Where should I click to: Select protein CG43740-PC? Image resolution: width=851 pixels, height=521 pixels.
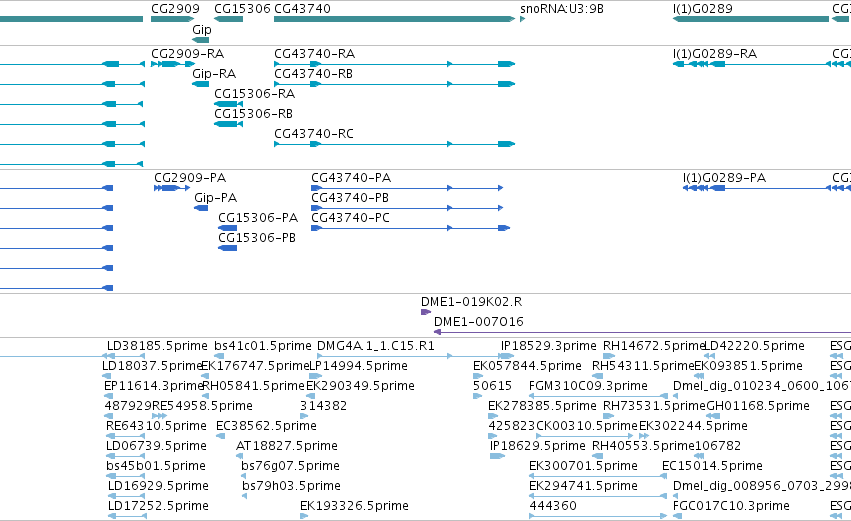pyautogui.click(x=350, y=218)
